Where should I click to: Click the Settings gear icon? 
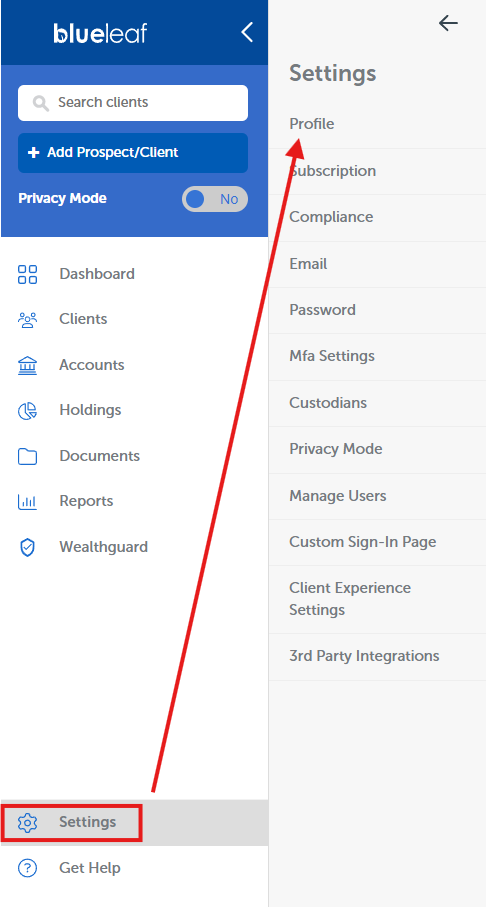(x=27, y=822)
